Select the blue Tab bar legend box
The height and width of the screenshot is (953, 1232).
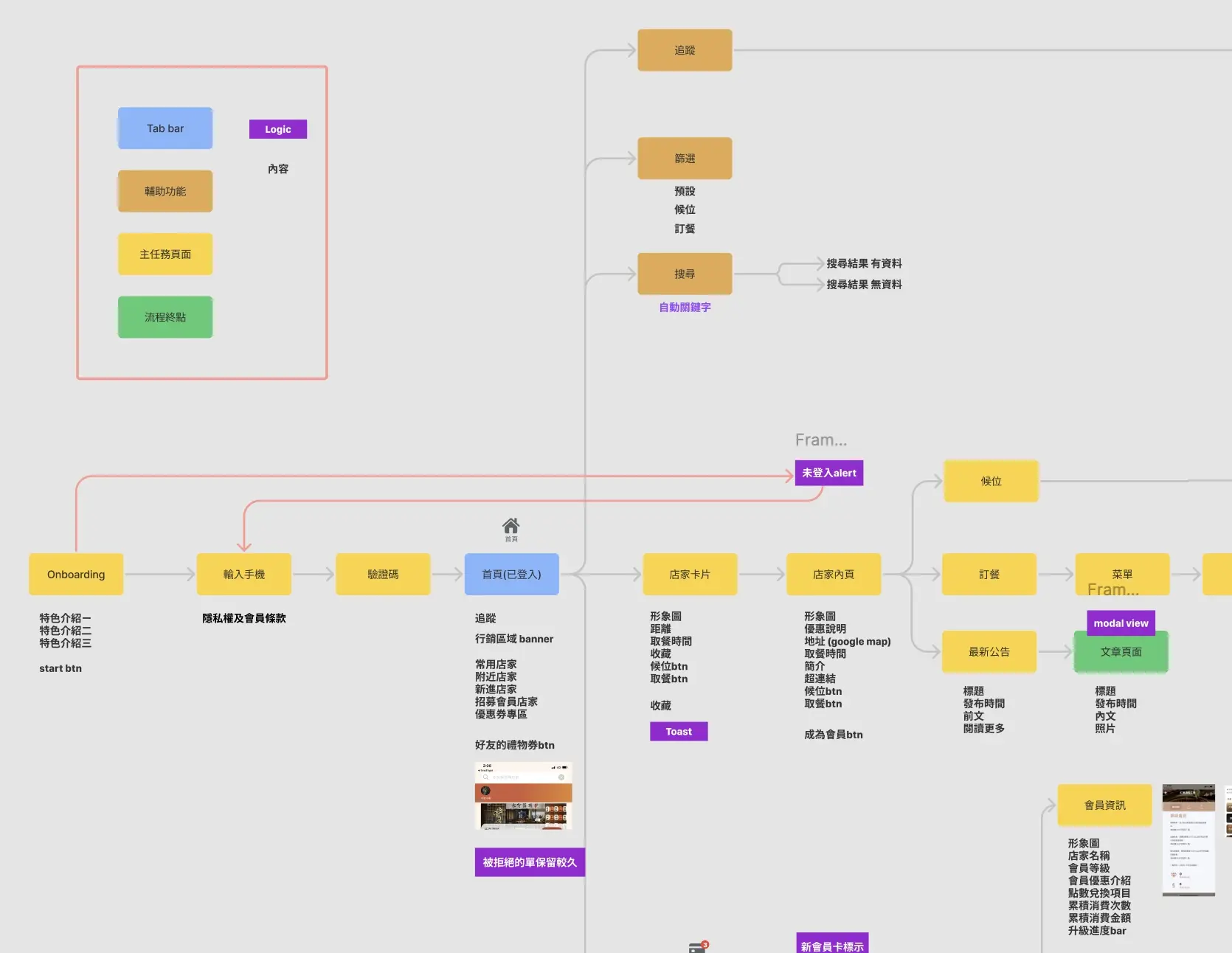click(x=165, y=128)
